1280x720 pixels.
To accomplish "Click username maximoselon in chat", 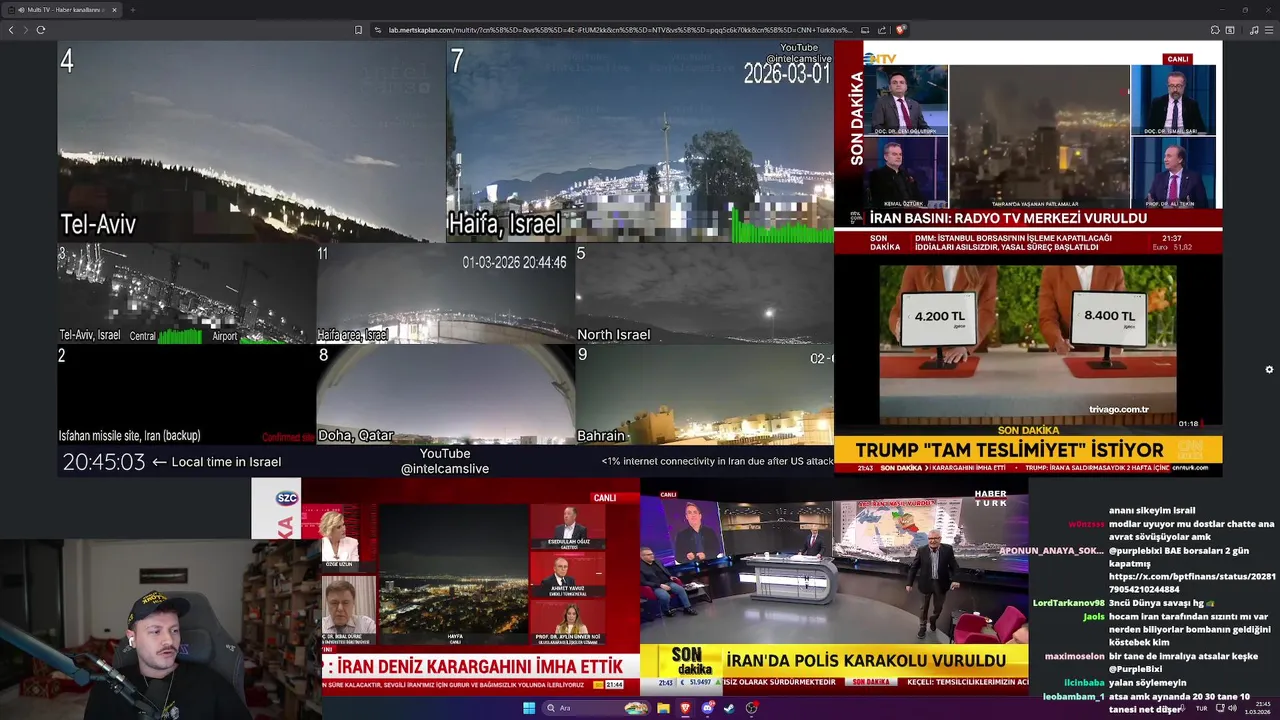I will [x=1074, y=656].
